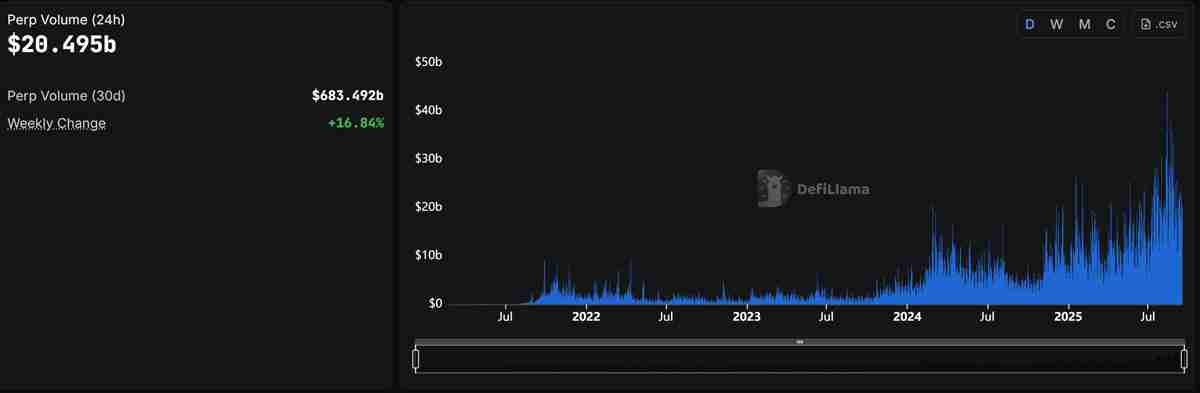Click the $20b y-axis label
1200x393 pixels.
429,207
